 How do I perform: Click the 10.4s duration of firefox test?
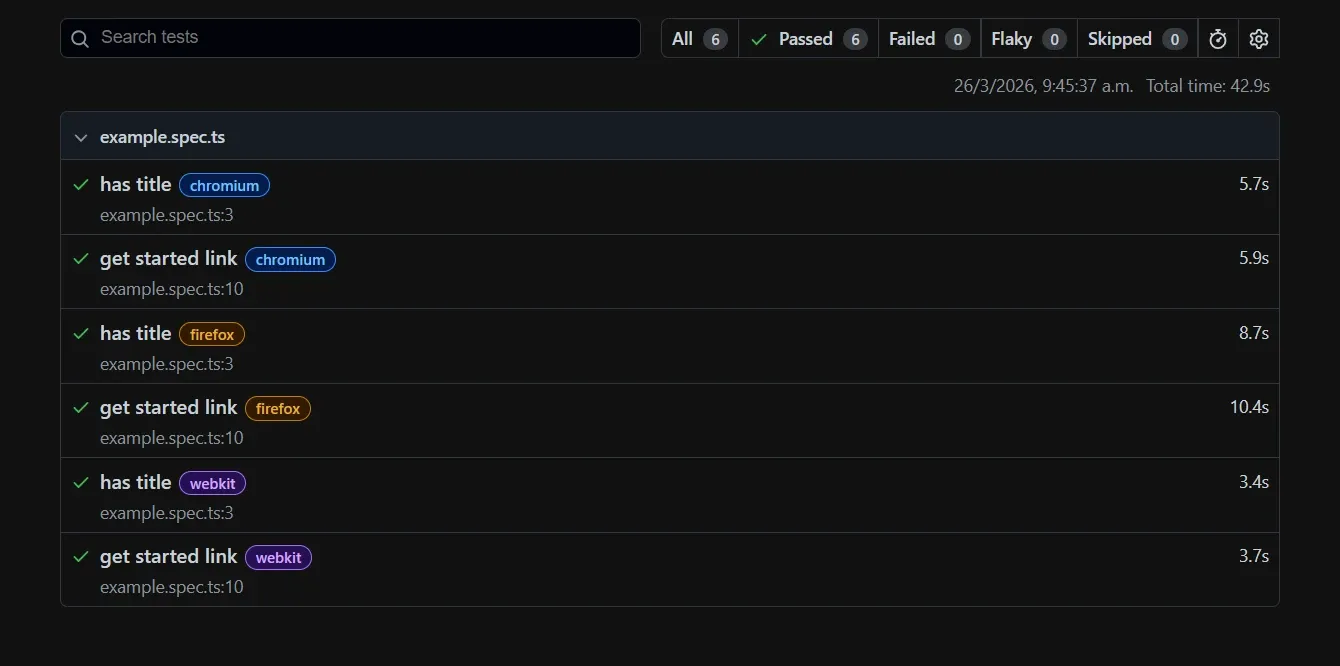click(1250, 407)
